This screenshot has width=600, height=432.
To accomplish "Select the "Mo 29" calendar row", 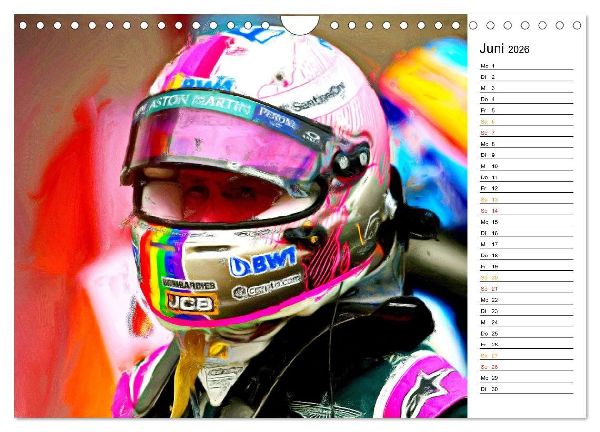I will pos(527,377).
